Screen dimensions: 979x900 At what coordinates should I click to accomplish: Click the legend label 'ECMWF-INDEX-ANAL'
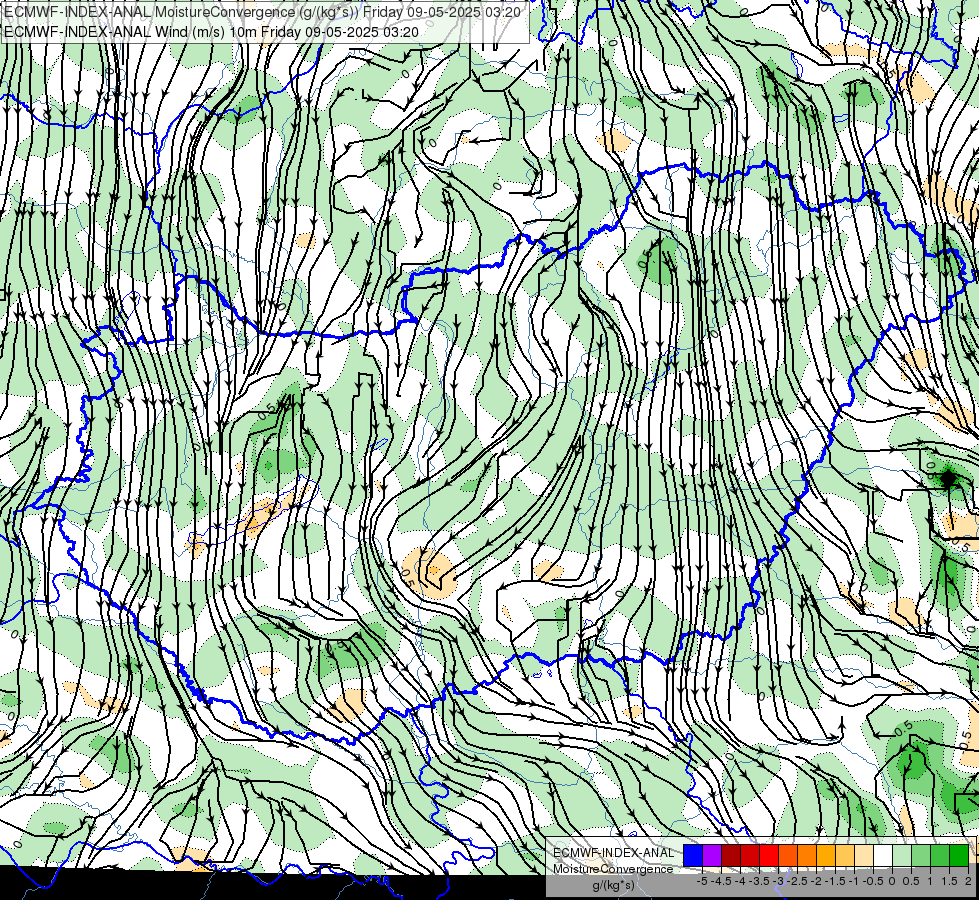[x=614, y=853]
